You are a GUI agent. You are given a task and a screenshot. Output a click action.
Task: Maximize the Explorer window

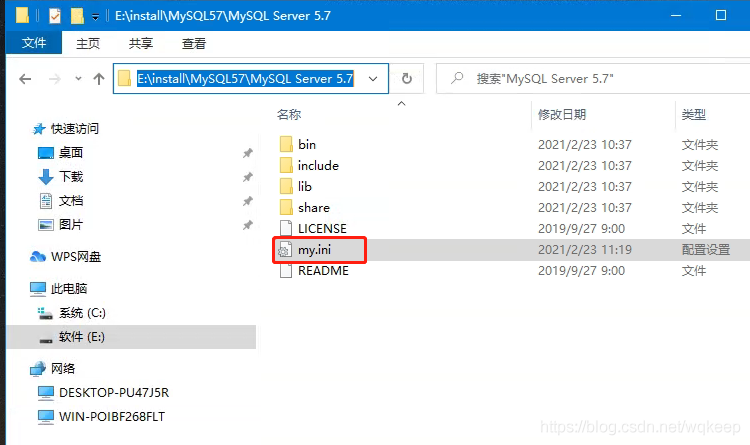click(x=721, y=15)
